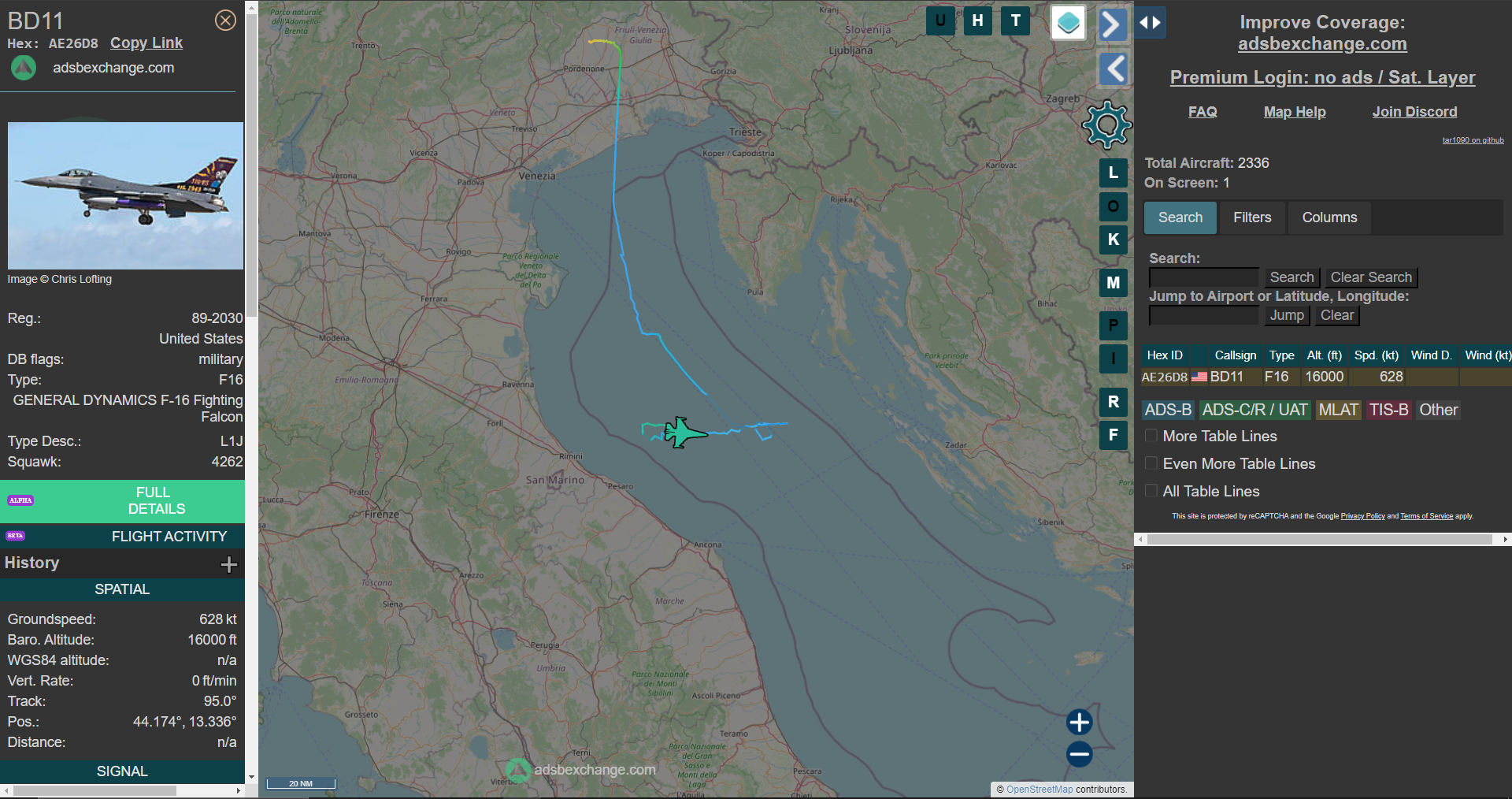This screenshot has height=799, width=1512.
Task: Zoom in with the plus button
Action: pyautogui.click(x=1079, y=722)
